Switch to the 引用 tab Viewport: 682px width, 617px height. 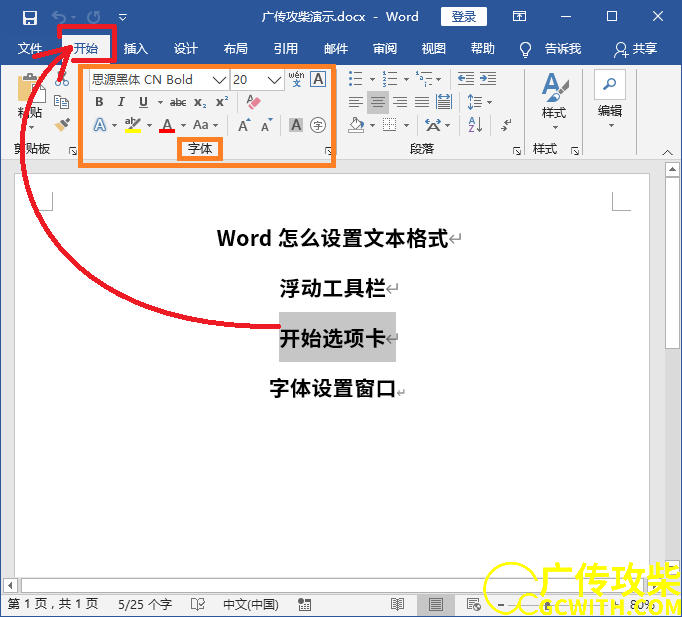(286, 48)
